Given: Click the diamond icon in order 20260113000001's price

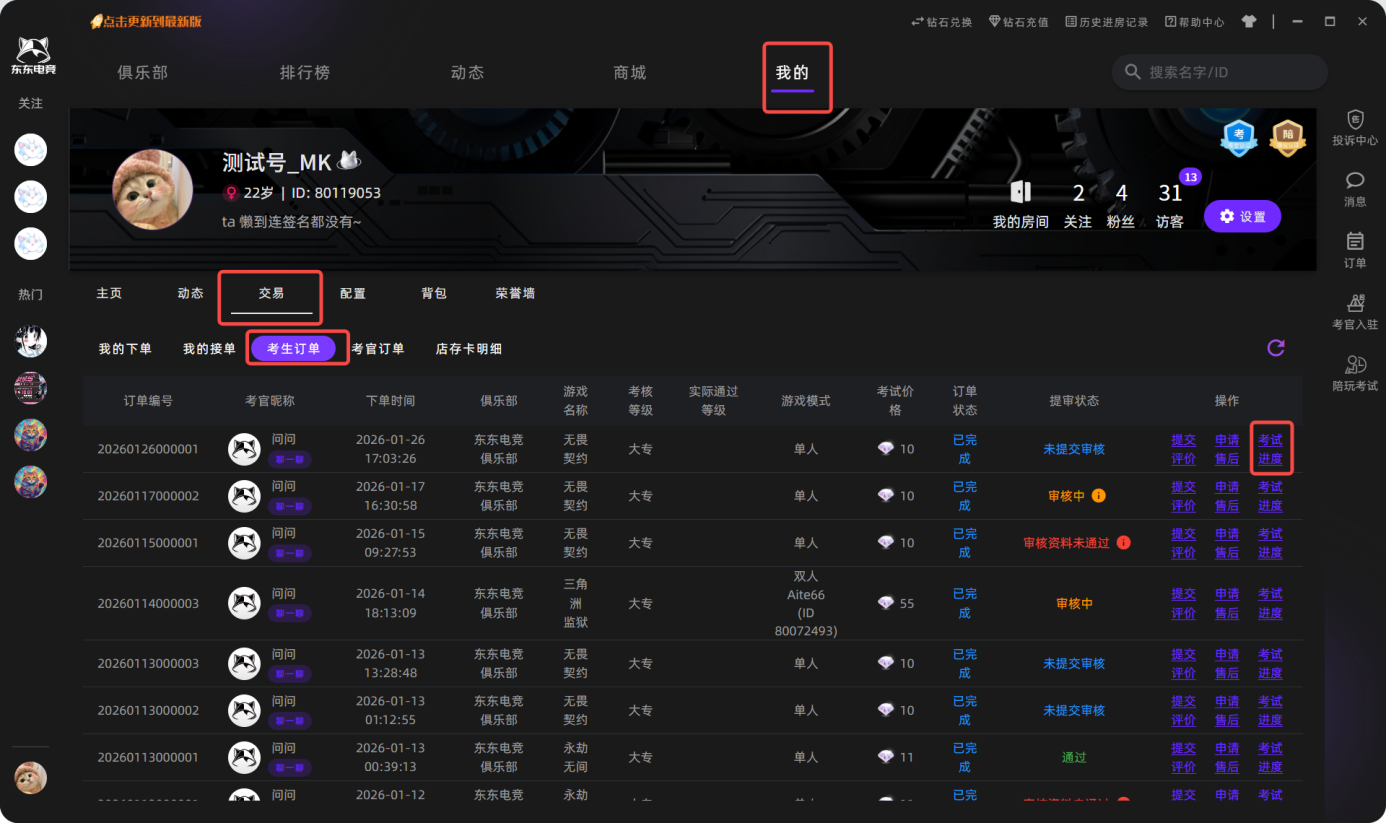Looking at the screenshot, I should tap(886, 757).
